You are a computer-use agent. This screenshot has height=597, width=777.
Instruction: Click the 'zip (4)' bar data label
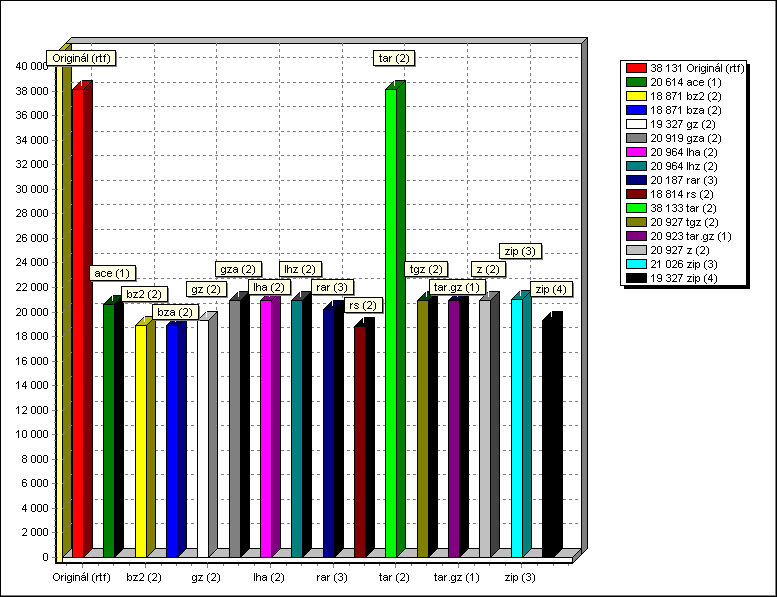pos(552,289)
